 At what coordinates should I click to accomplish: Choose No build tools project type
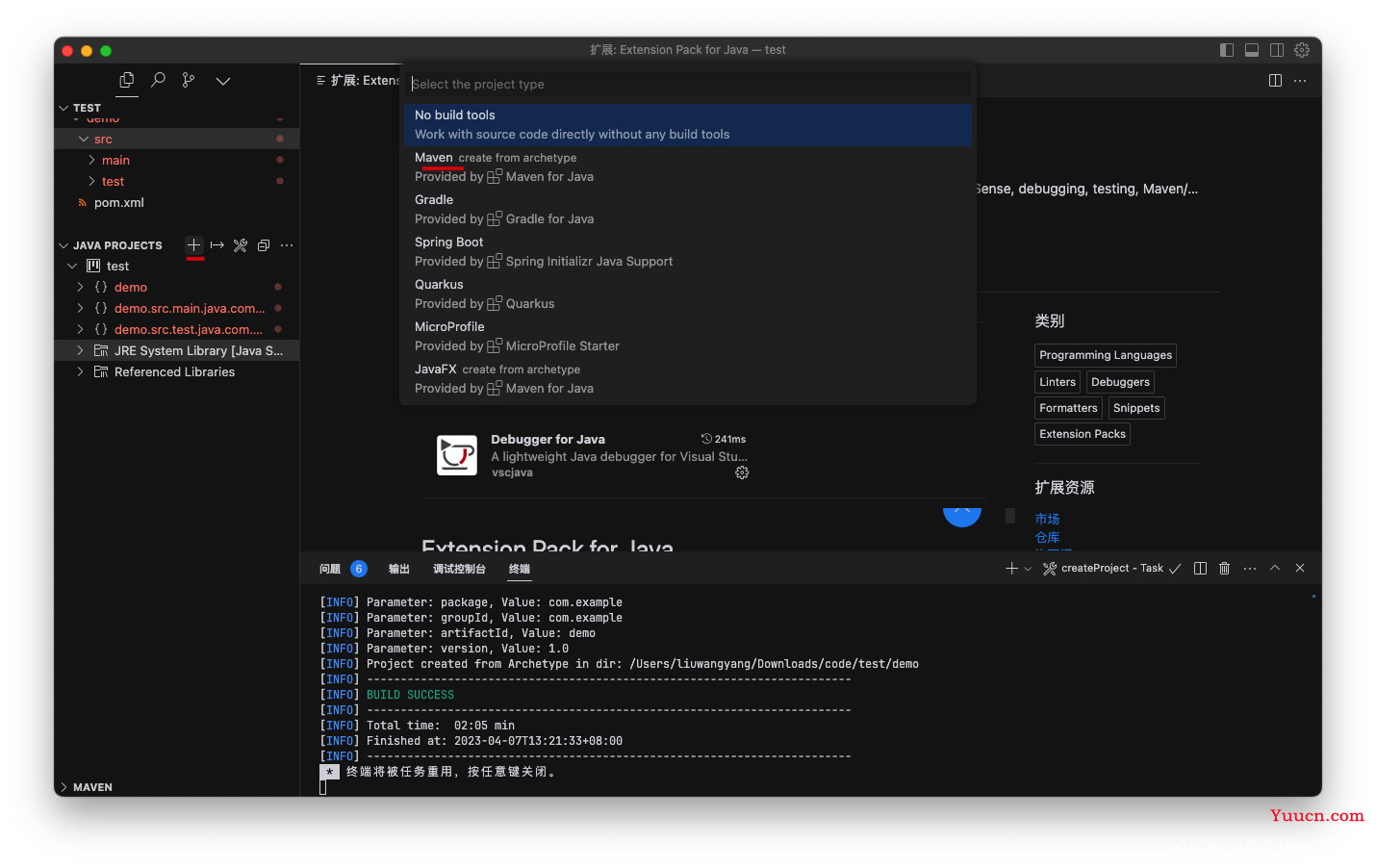pyautogui.click(x=688, y=125)
